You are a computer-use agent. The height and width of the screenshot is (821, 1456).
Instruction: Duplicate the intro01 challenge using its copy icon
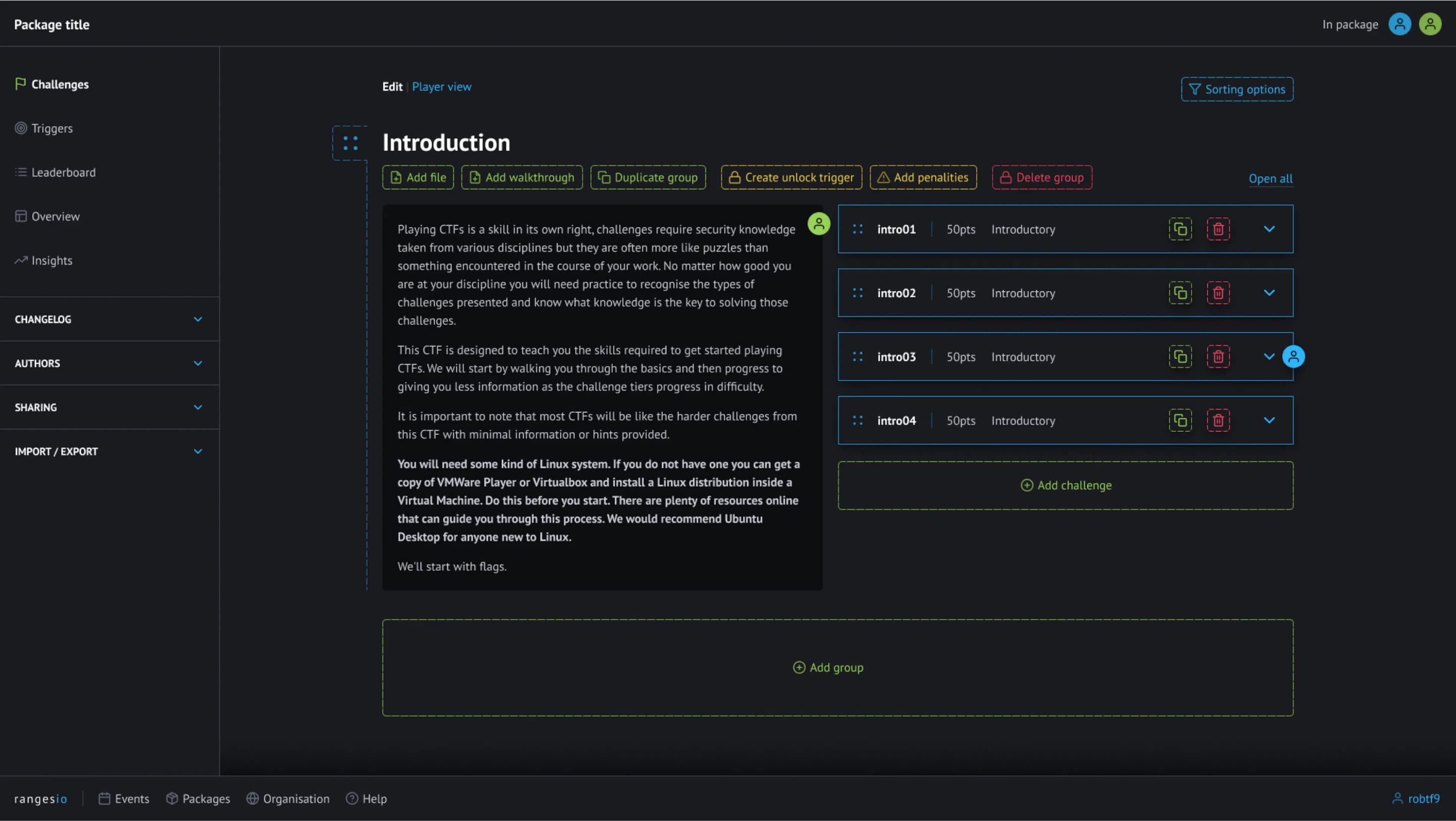pyautogui.click(x=1180, y=229)
